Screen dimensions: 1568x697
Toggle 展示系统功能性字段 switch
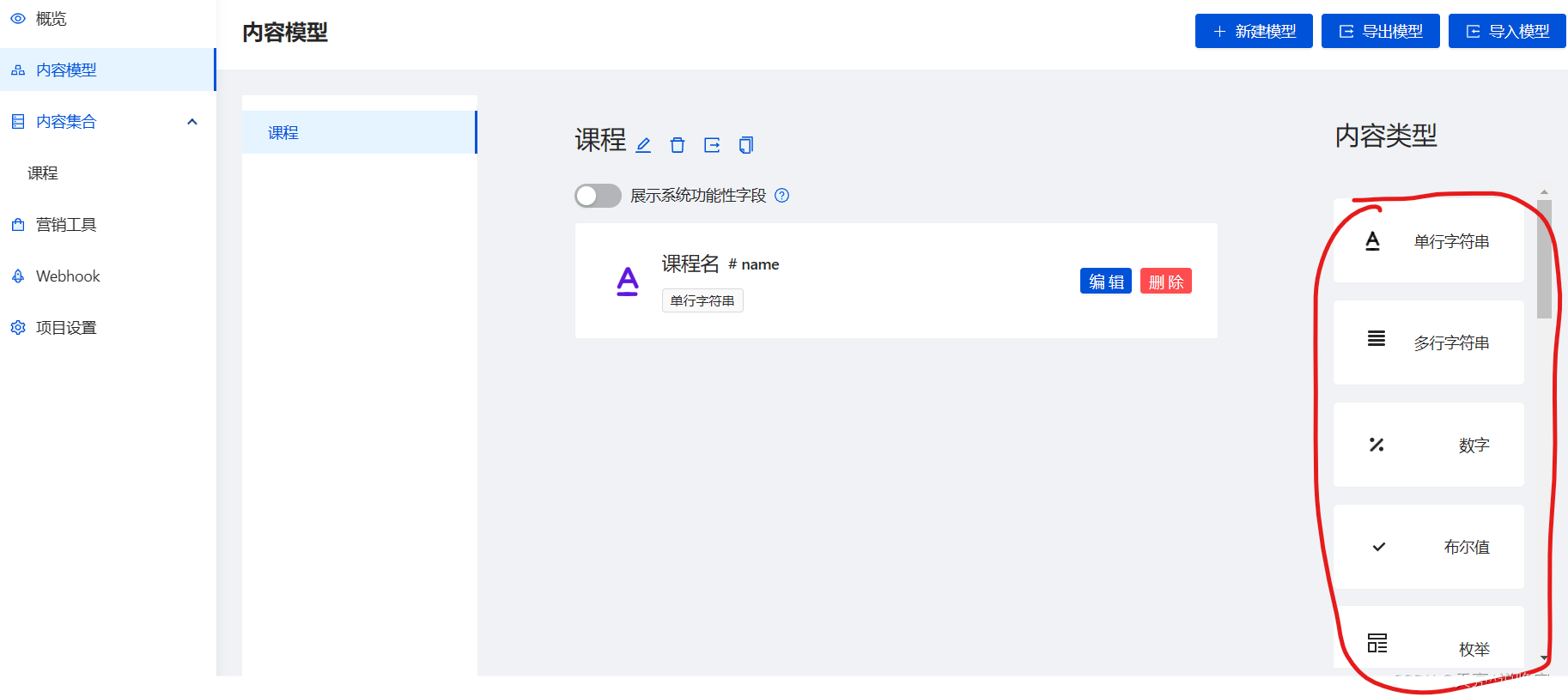click(598, 196)
